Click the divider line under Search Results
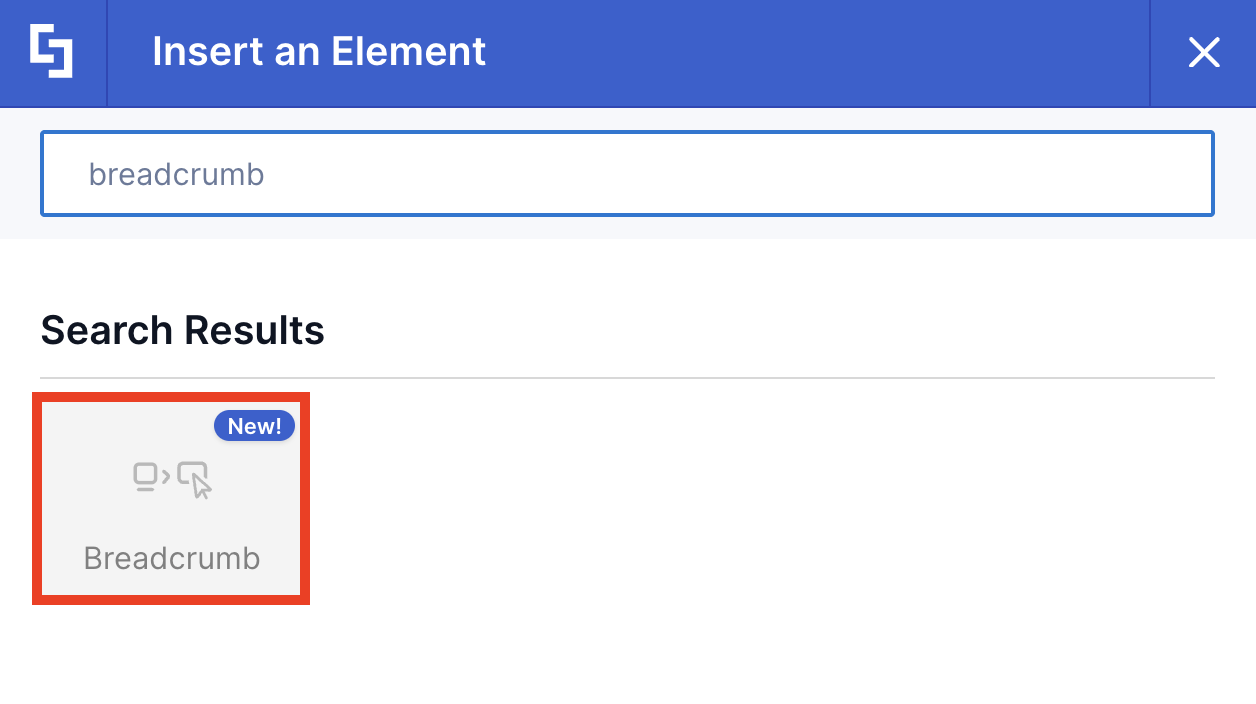This screenshot has height=704, width=1256. tap(627, 376)
